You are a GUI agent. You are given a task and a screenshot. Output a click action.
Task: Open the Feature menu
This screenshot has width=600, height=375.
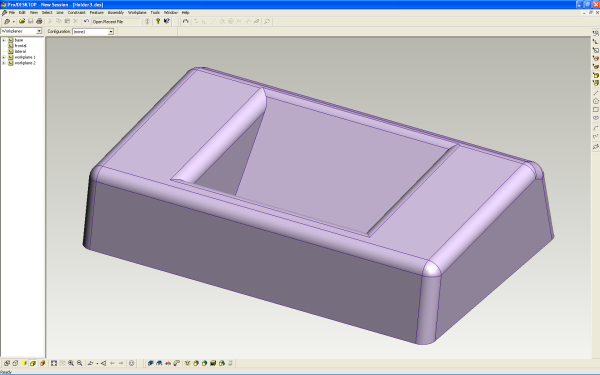pos(96,13)
